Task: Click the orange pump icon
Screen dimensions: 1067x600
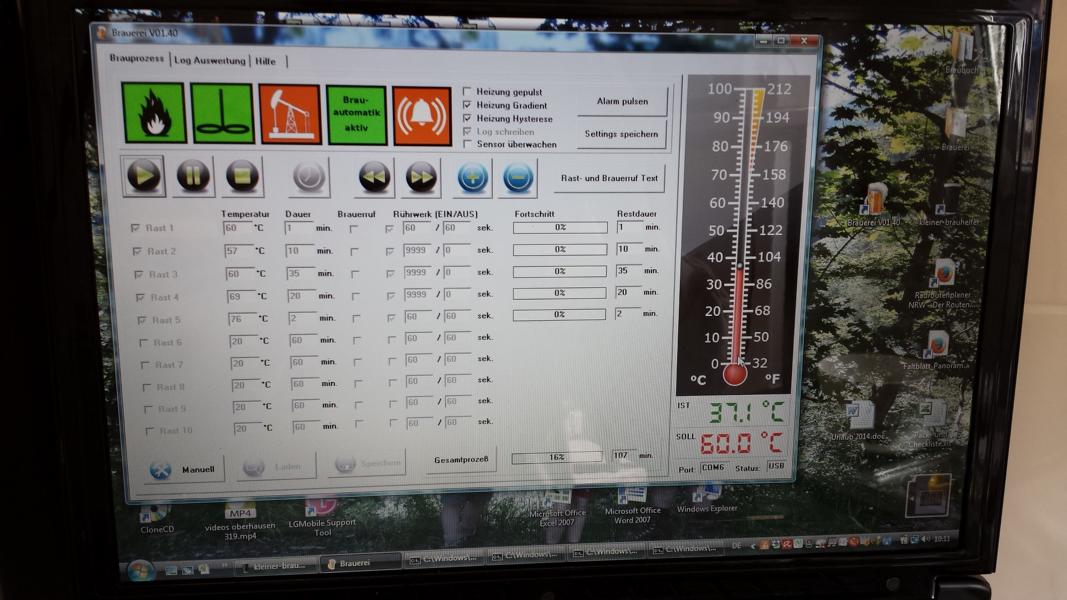Action: 289,115
